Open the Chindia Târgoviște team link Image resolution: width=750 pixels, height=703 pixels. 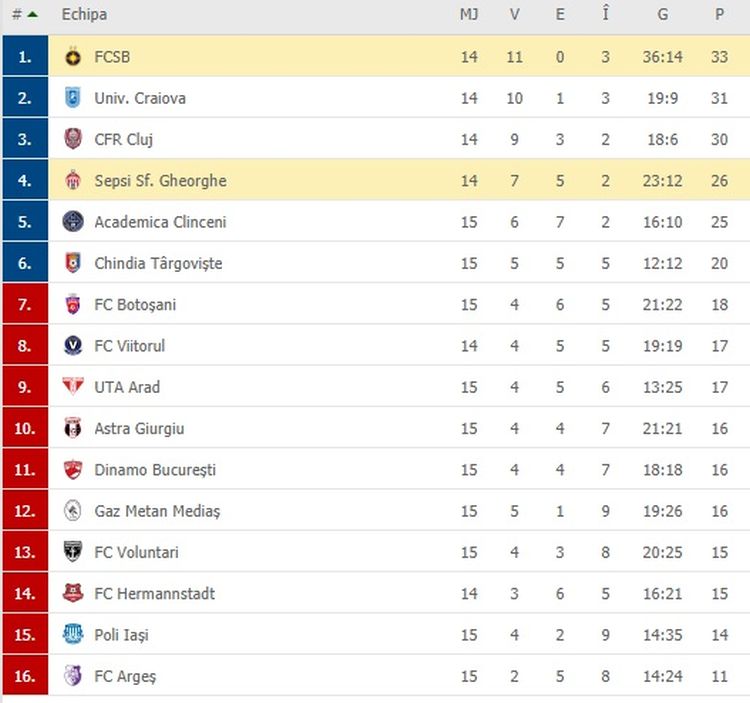pyautogui.click(x=158, y=264)
